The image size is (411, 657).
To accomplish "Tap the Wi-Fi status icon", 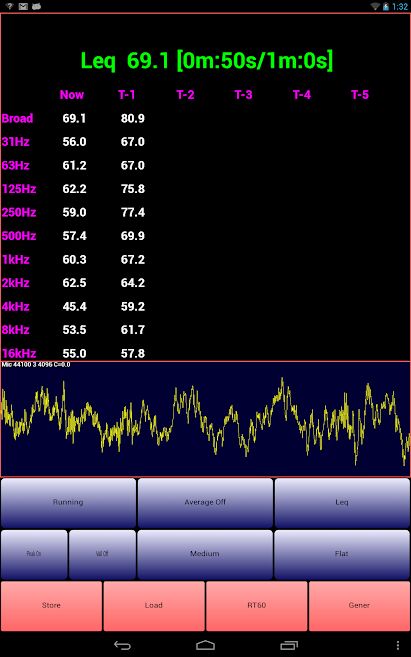I will 375,6.
